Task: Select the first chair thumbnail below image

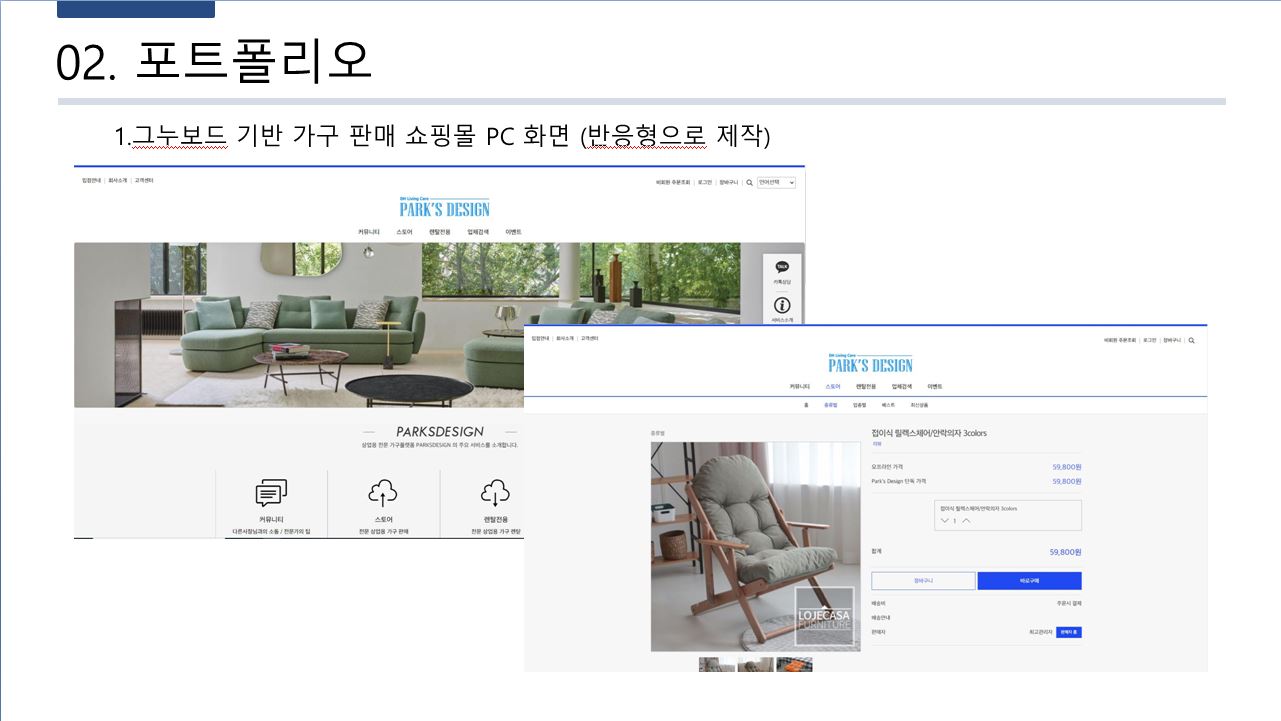Action: click(x=716, y=665)
